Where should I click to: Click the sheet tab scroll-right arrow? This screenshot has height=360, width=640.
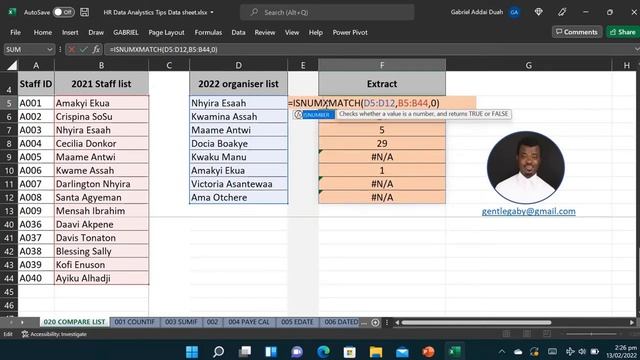[22, 322]
